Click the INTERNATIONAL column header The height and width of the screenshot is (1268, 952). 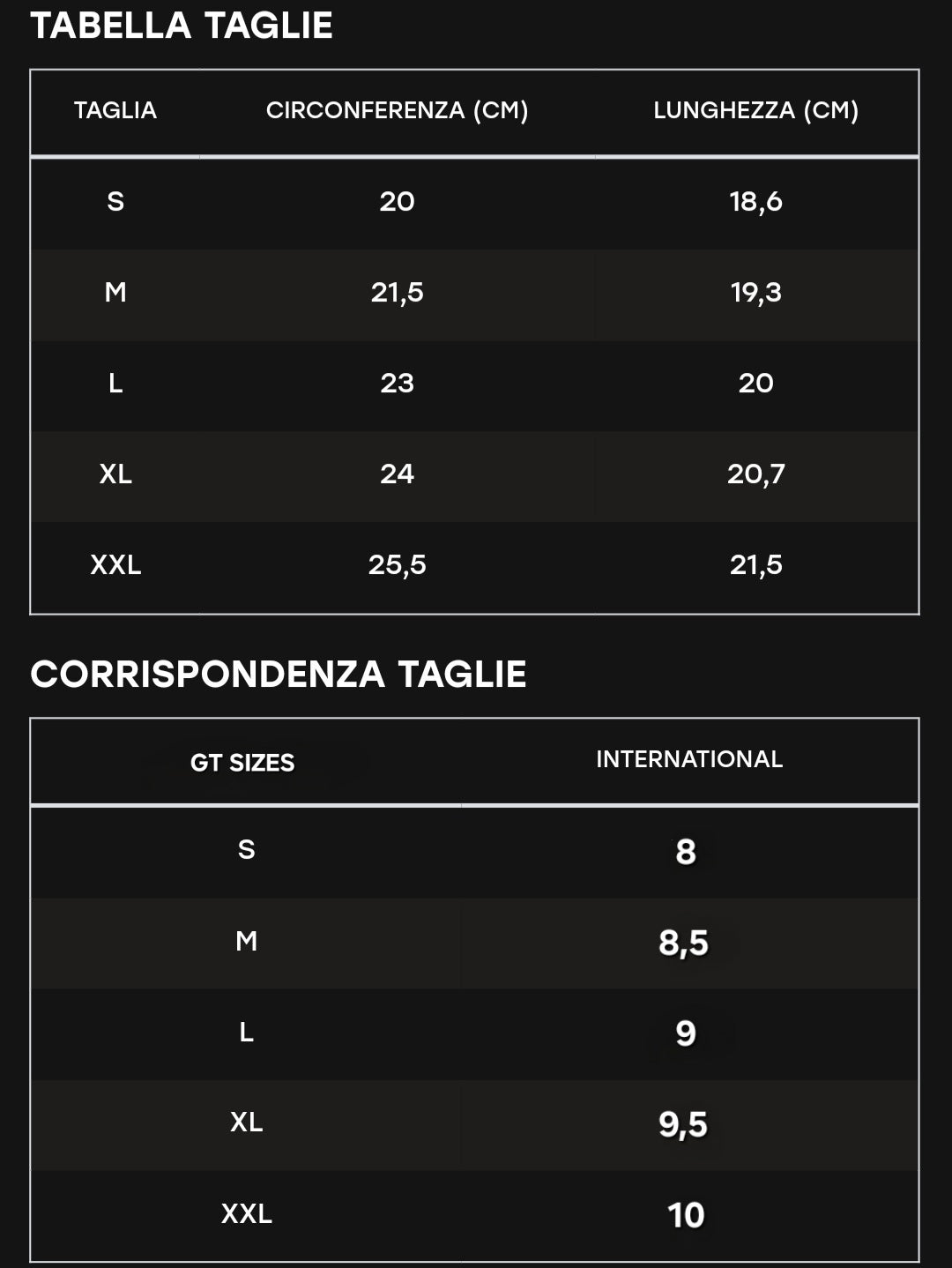point(689,759)
